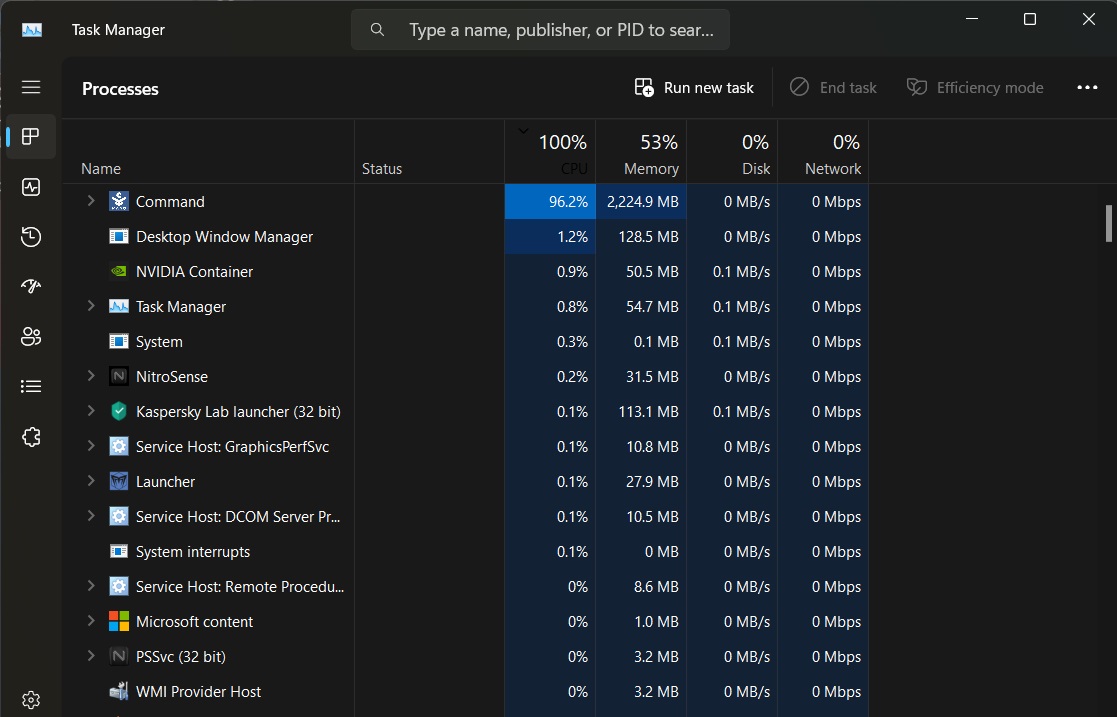The height and width of the screenshot is (717, 1117).
Task: Click the WMI Provider Host icon
Action: coord(119,691)
